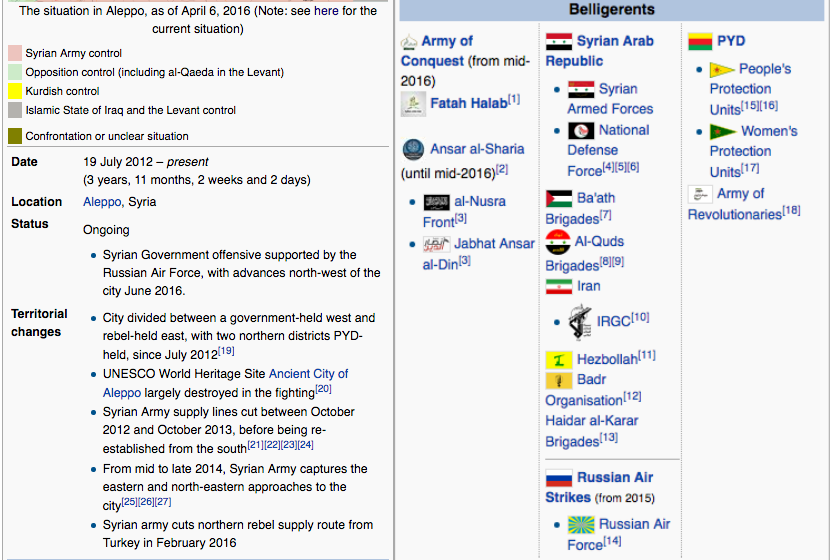Follow the Al-Quds Brigades link
The width and height of the screenshot is (831, 560).
point(585,254)
